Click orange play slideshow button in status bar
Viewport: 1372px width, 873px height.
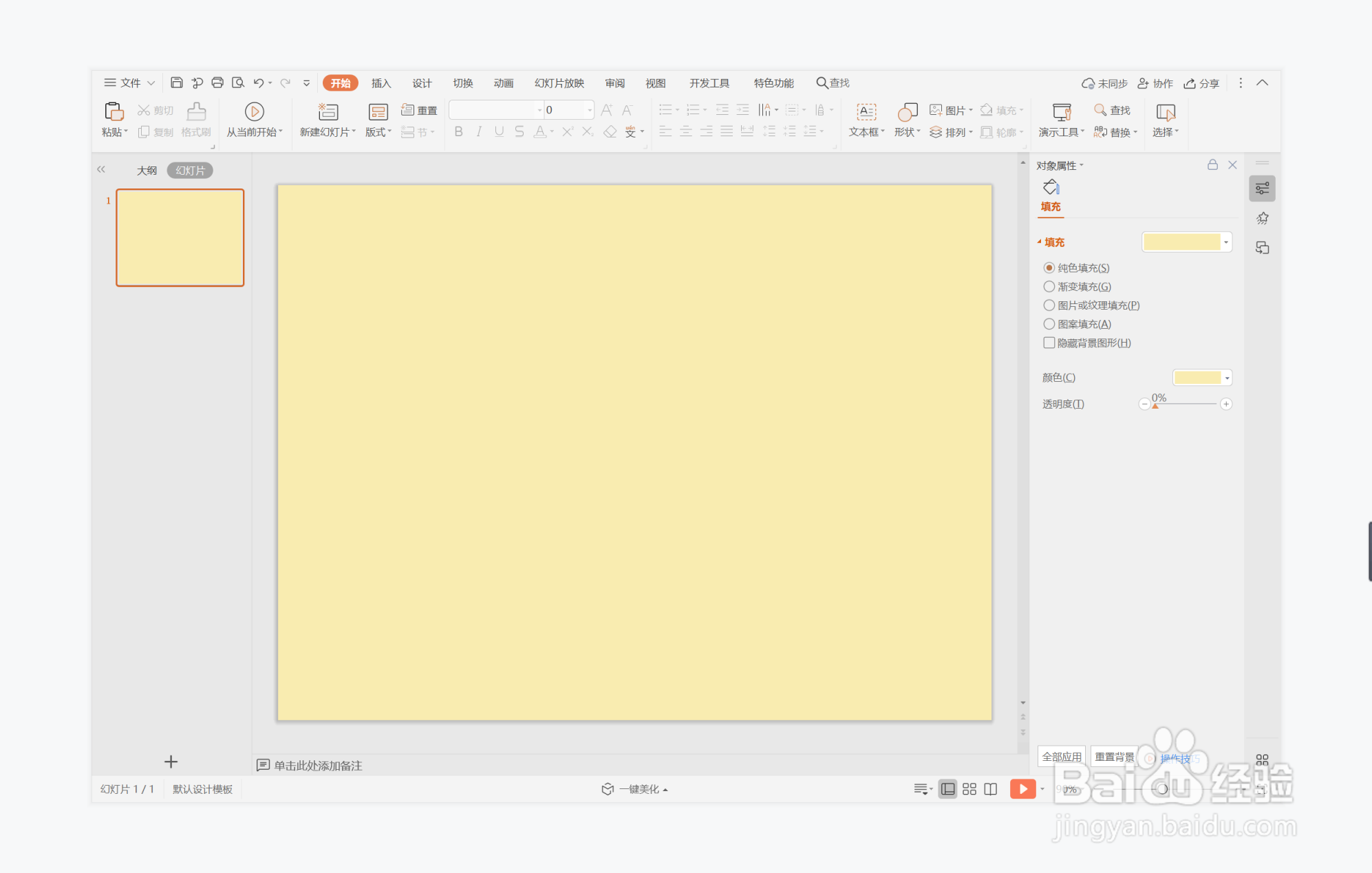tap(1022, 789)
